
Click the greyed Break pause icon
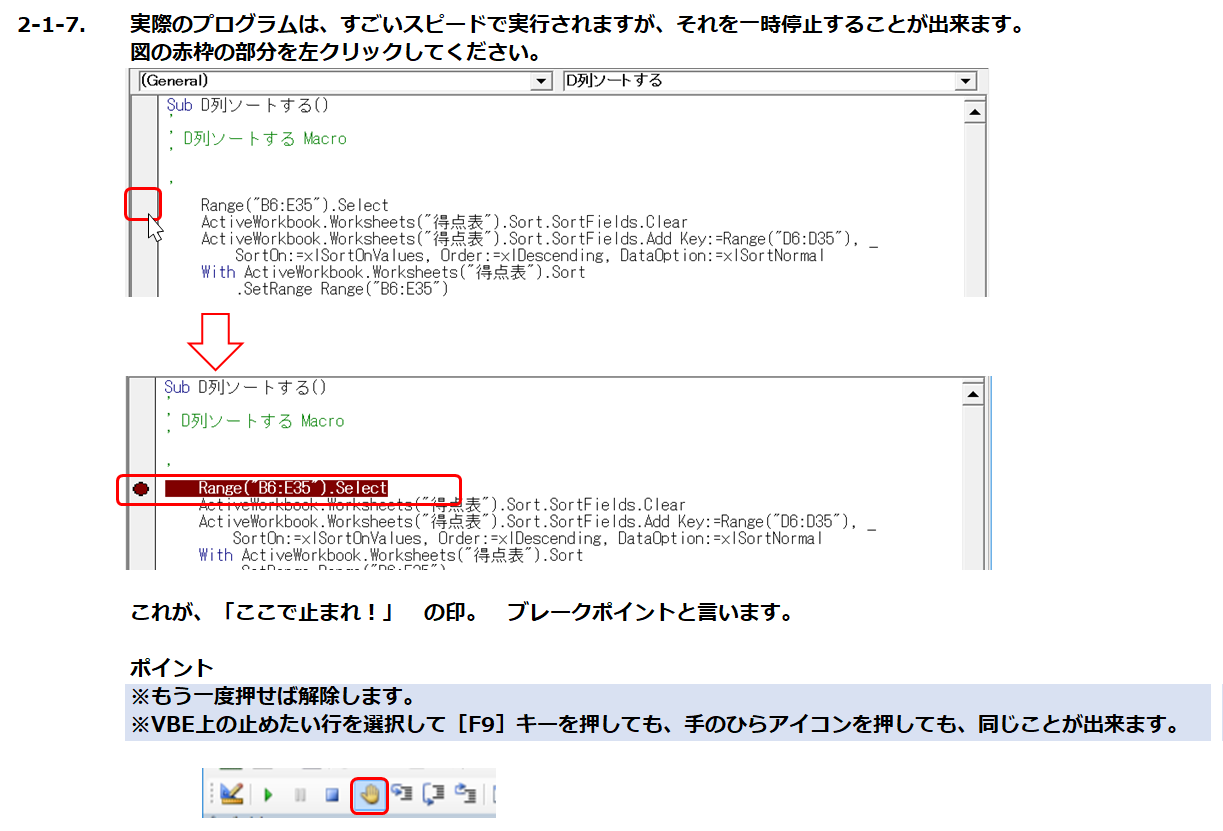click(x=300, y=795)
